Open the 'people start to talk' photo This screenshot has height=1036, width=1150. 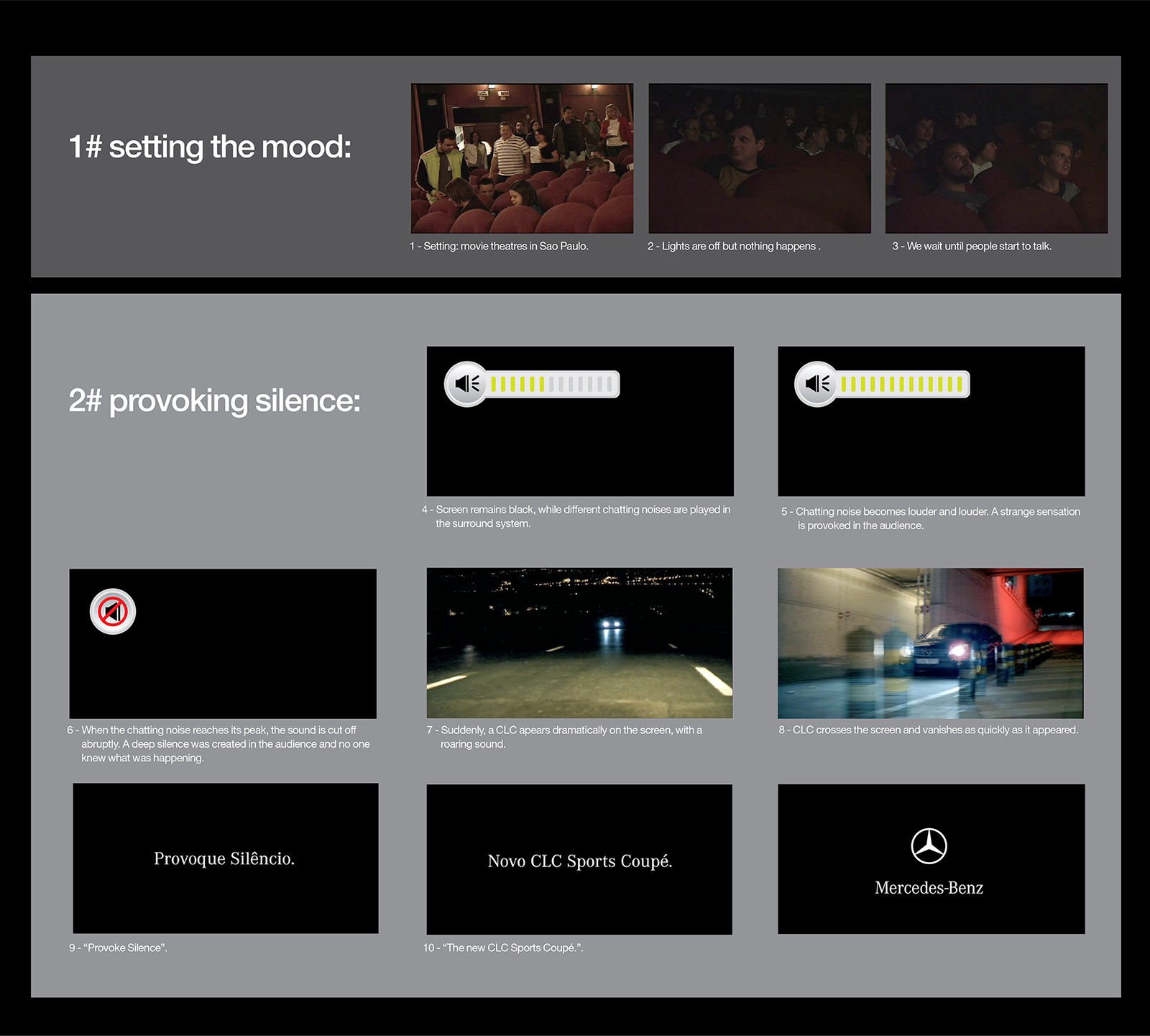point(996,158)
